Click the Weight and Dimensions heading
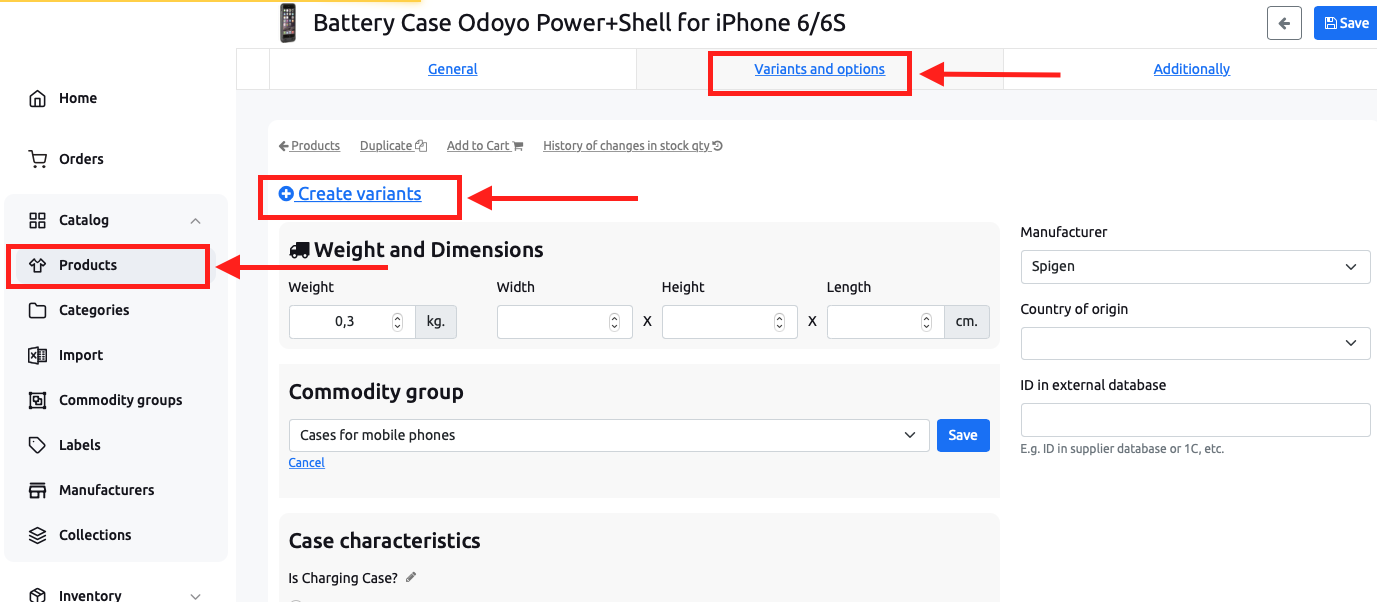1377x602 pixels. click(416, 250)
